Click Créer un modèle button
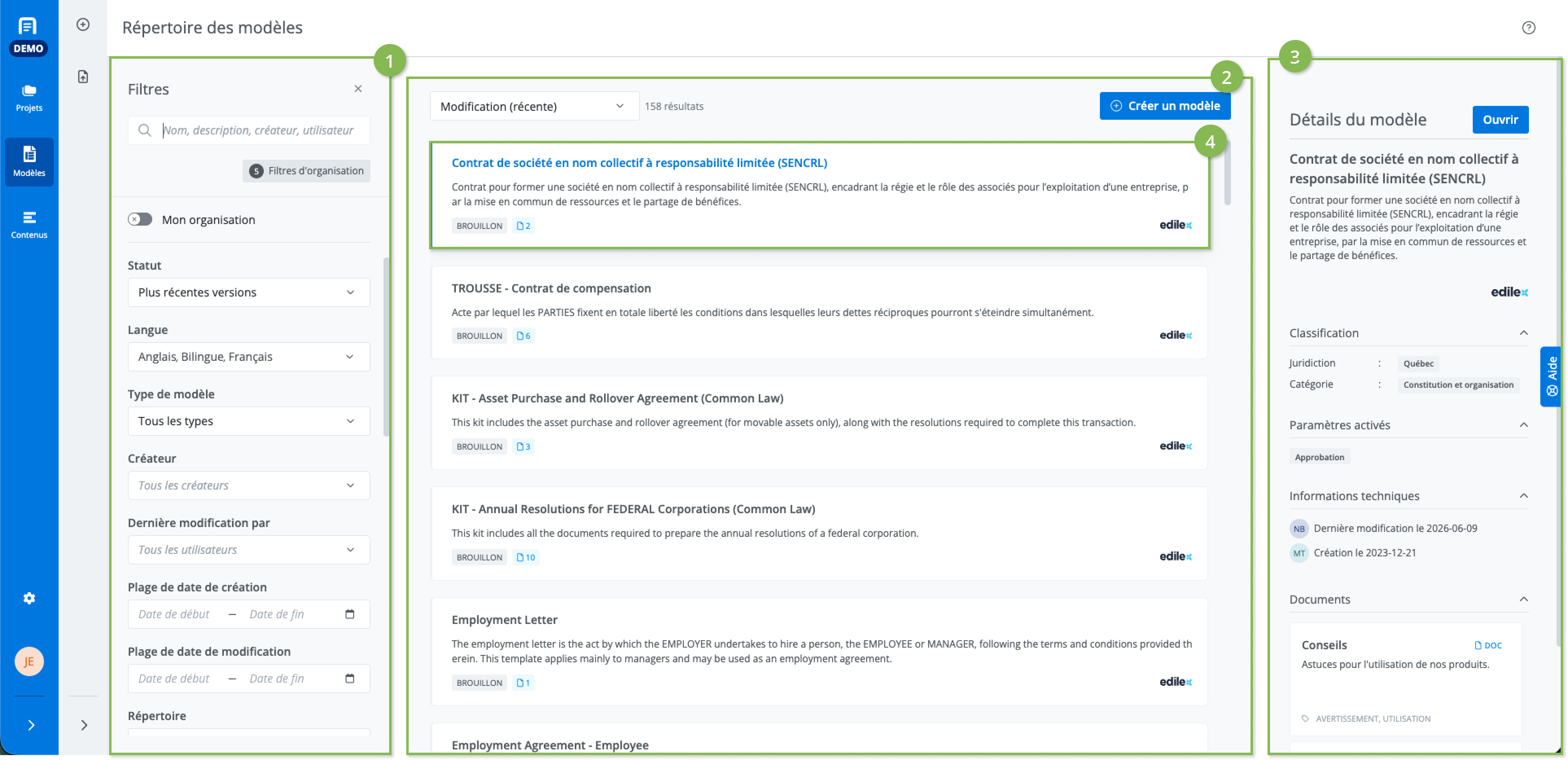The width and height of the screenshot is (1568, 760). point(1165,106)
